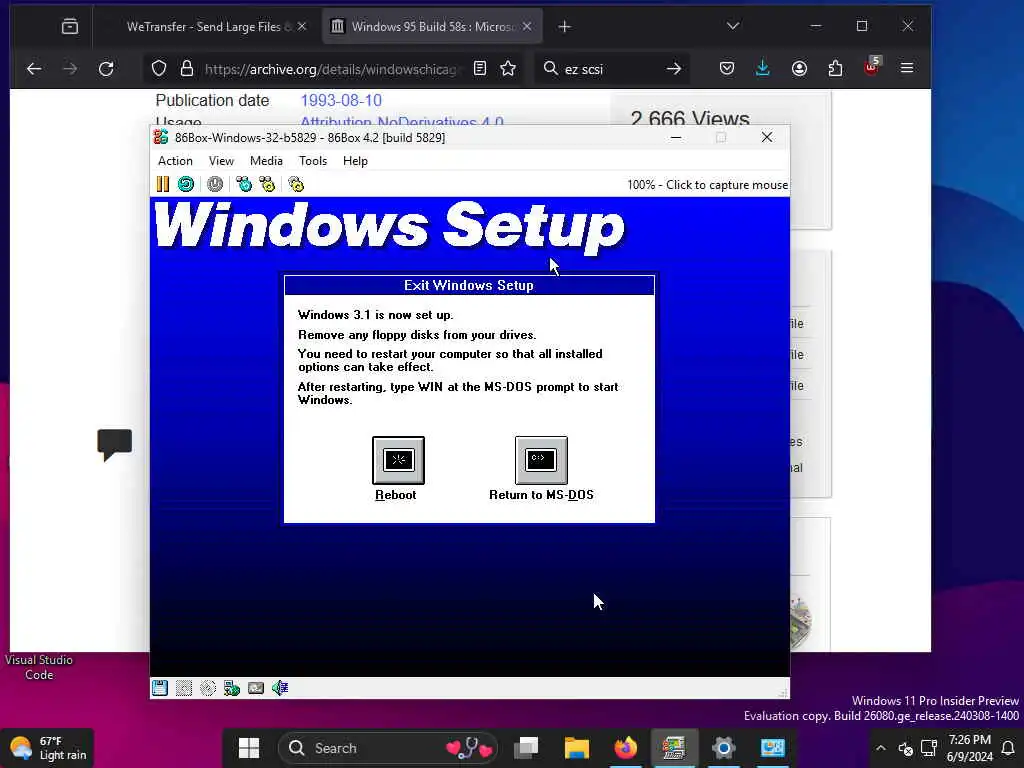Viewport: 1024px width, 768px height.
Task: Expand the list all tabs chevron
Action: [x=733, y=26]
